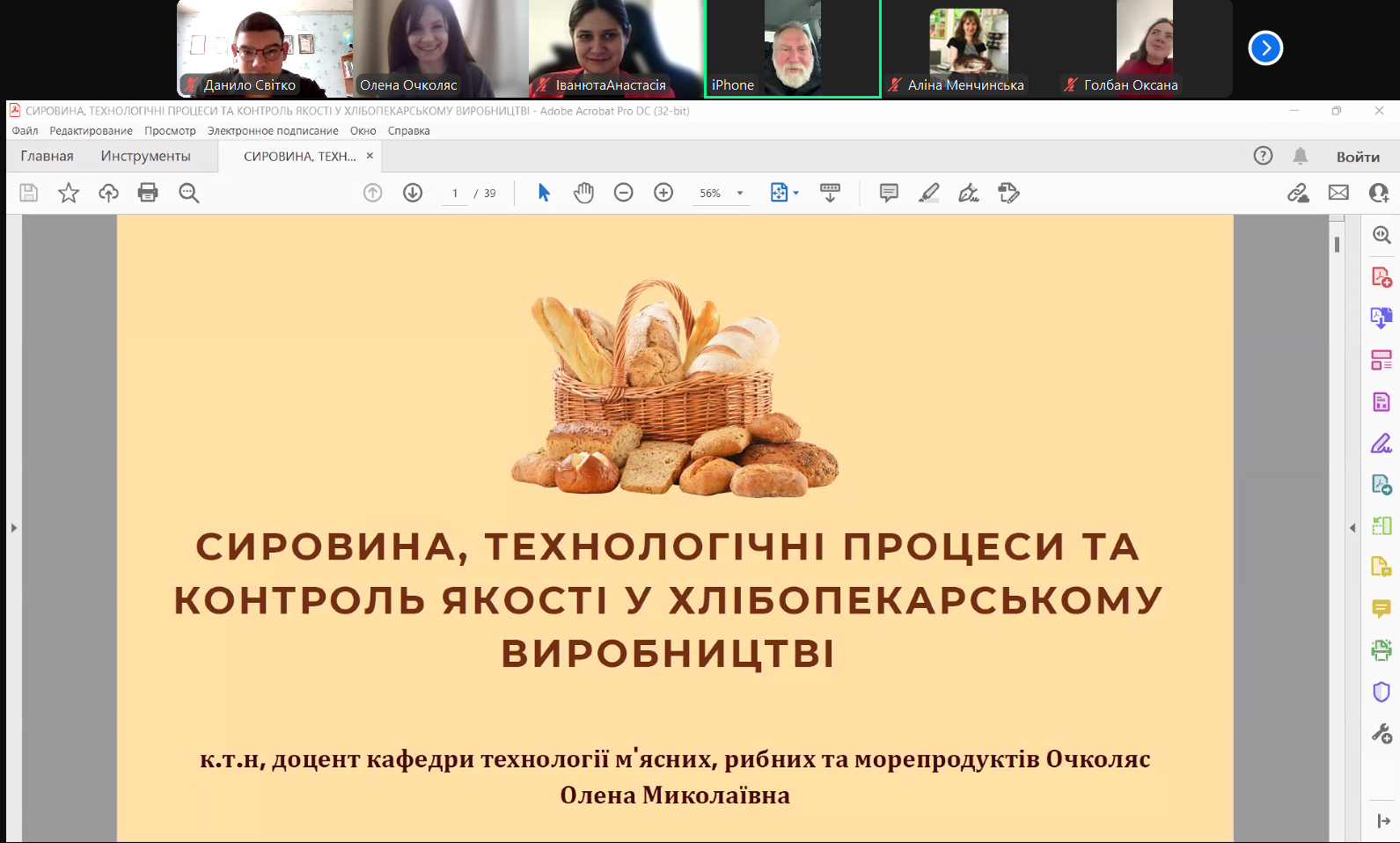Send file by email icon

point(1338,193)
